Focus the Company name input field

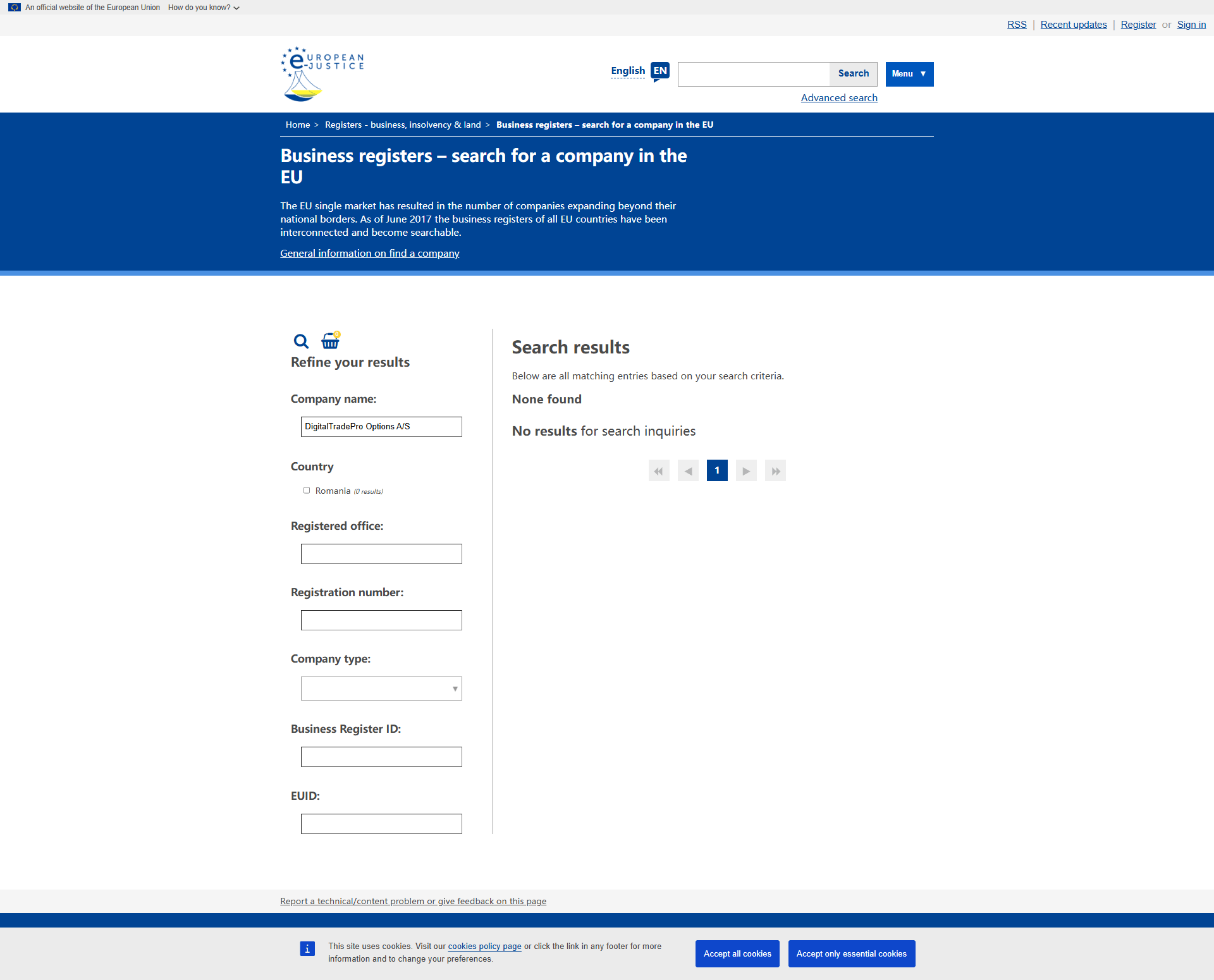[381, 427]
